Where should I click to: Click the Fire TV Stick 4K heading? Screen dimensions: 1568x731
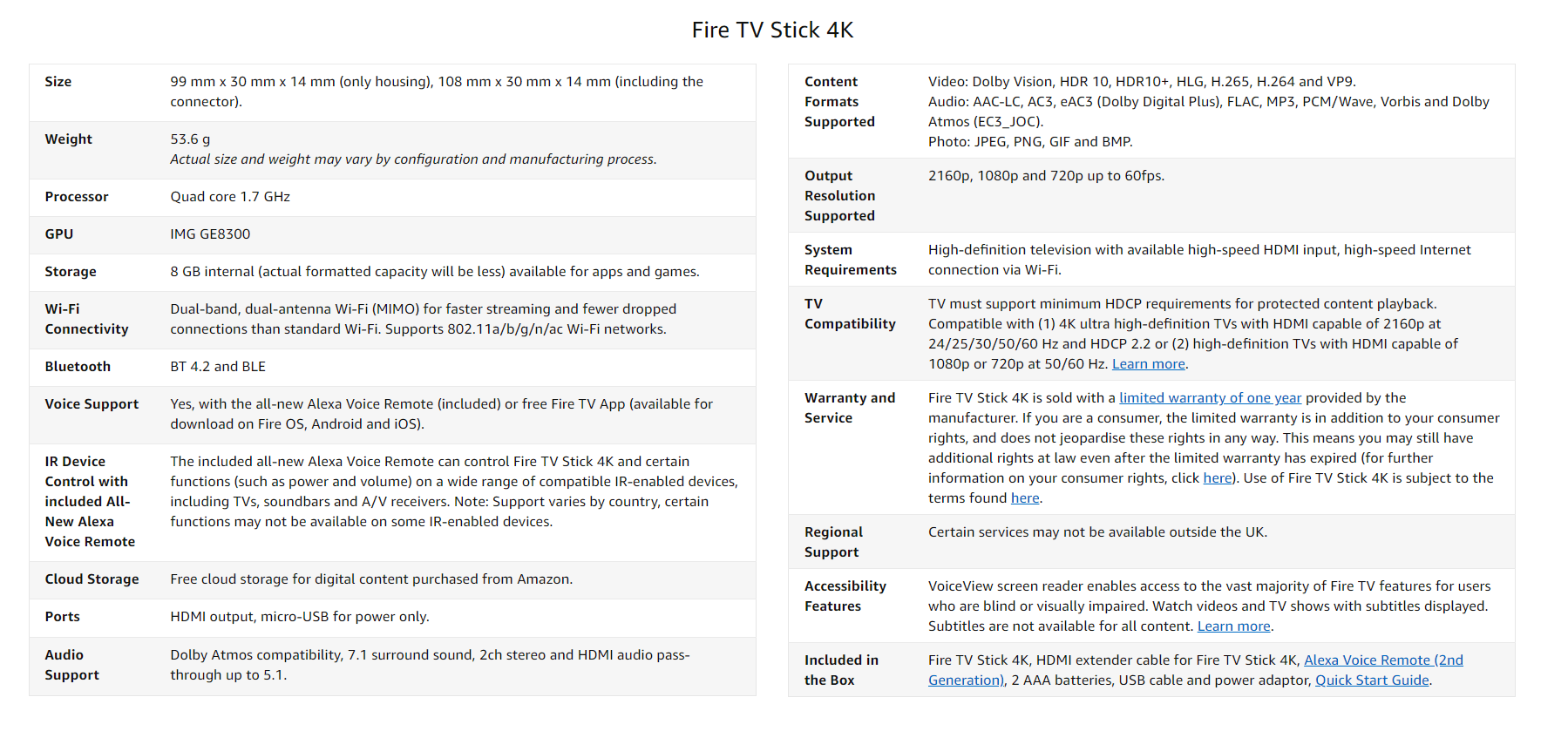[772, 30]
